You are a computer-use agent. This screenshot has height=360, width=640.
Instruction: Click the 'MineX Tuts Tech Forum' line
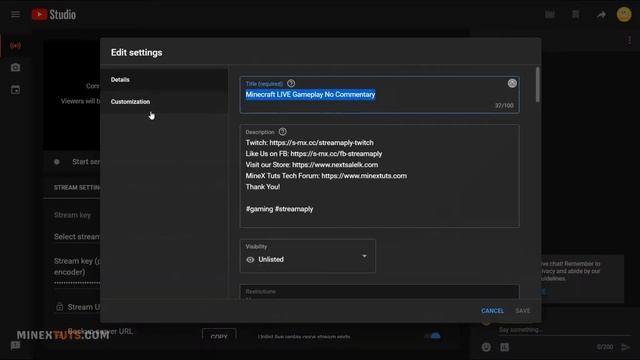coord(326,176)
